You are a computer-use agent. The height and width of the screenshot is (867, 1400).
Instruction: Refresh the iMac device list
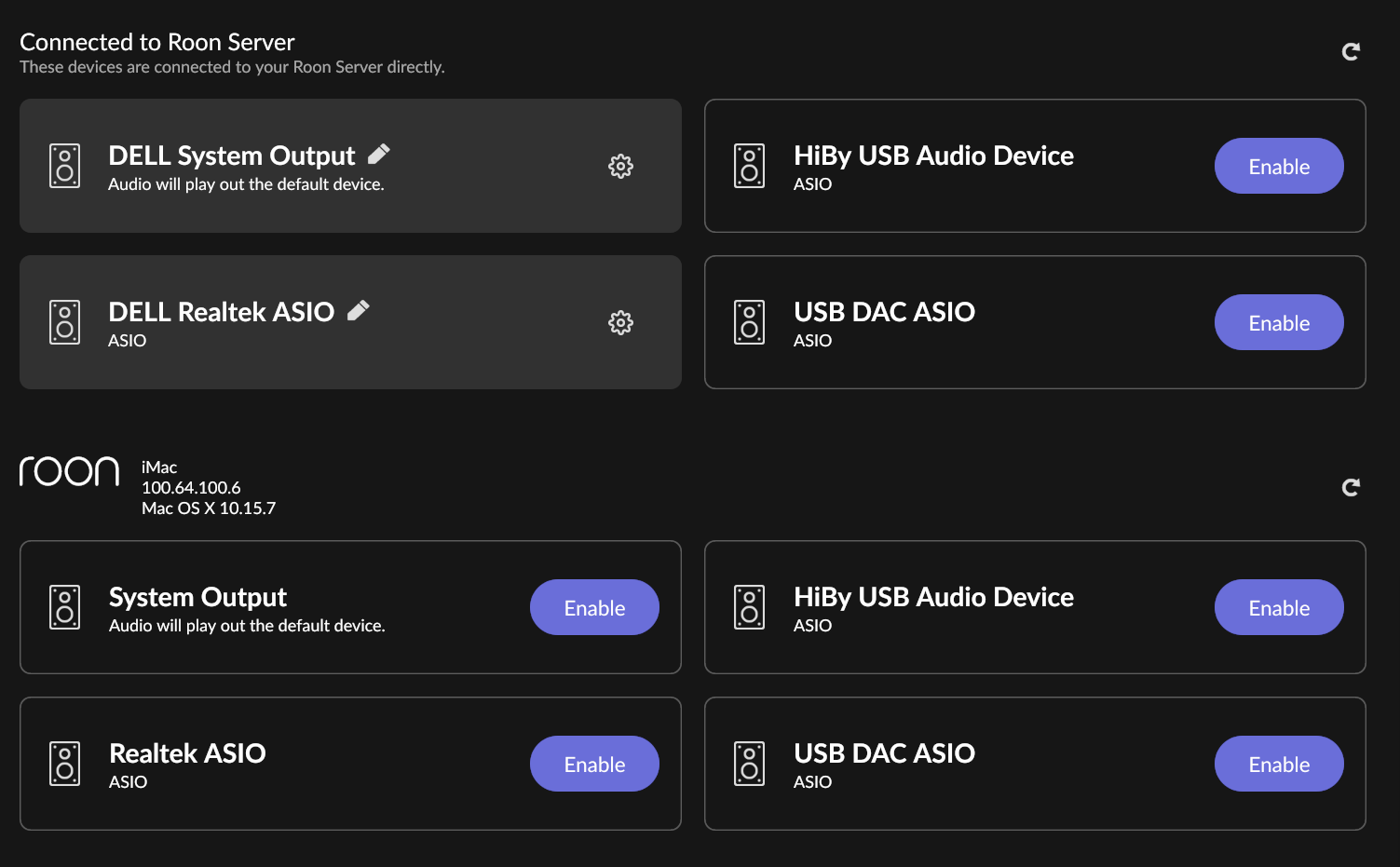(x=1351, y=487)
